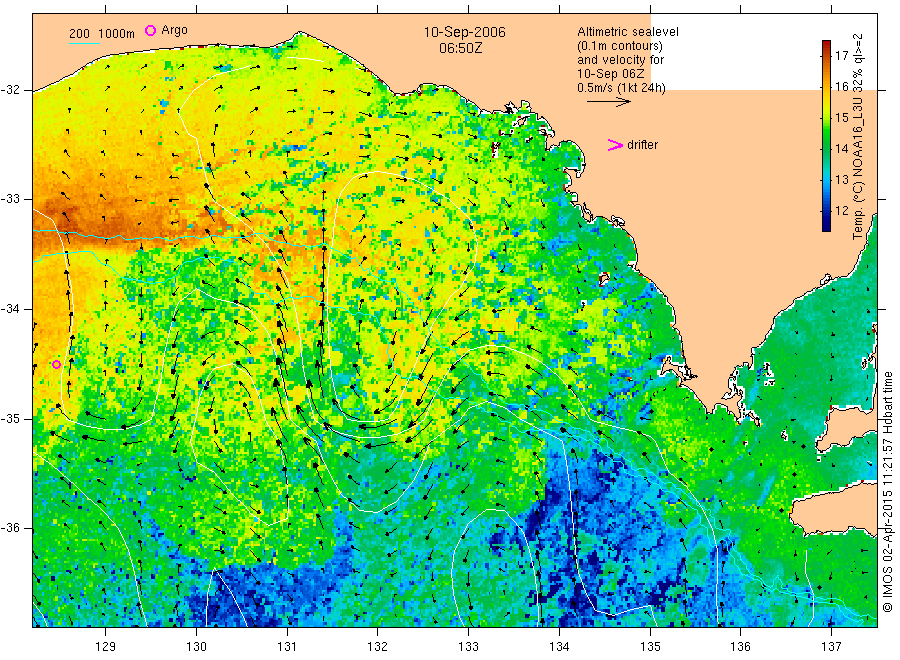Click the longitude label 132
The height and width of the screenshot is (660, 900).
(378, 647)
